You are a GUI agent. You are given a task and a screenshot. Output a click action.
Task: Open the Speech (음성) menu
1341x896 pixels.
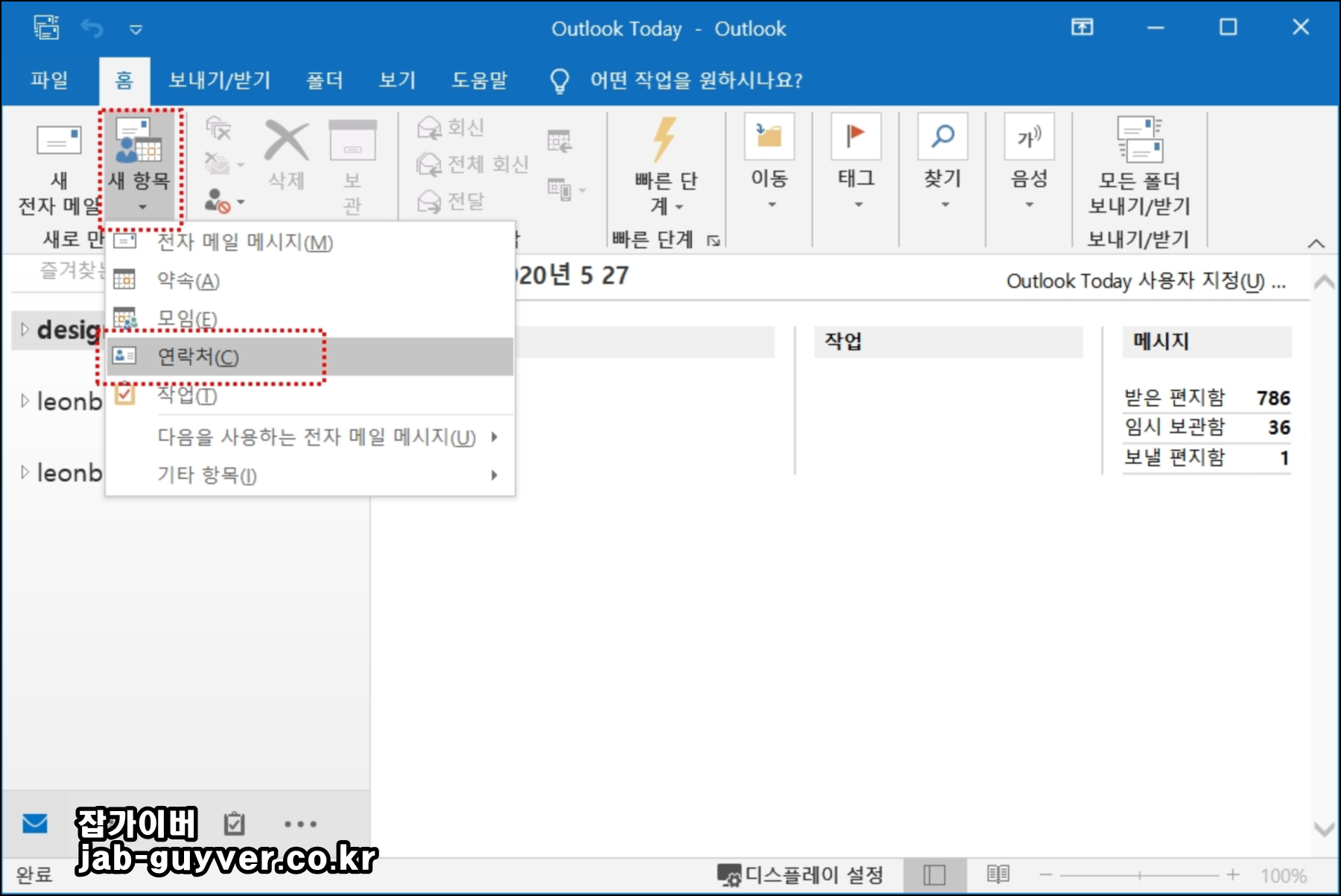click(x=1030, y=162)
